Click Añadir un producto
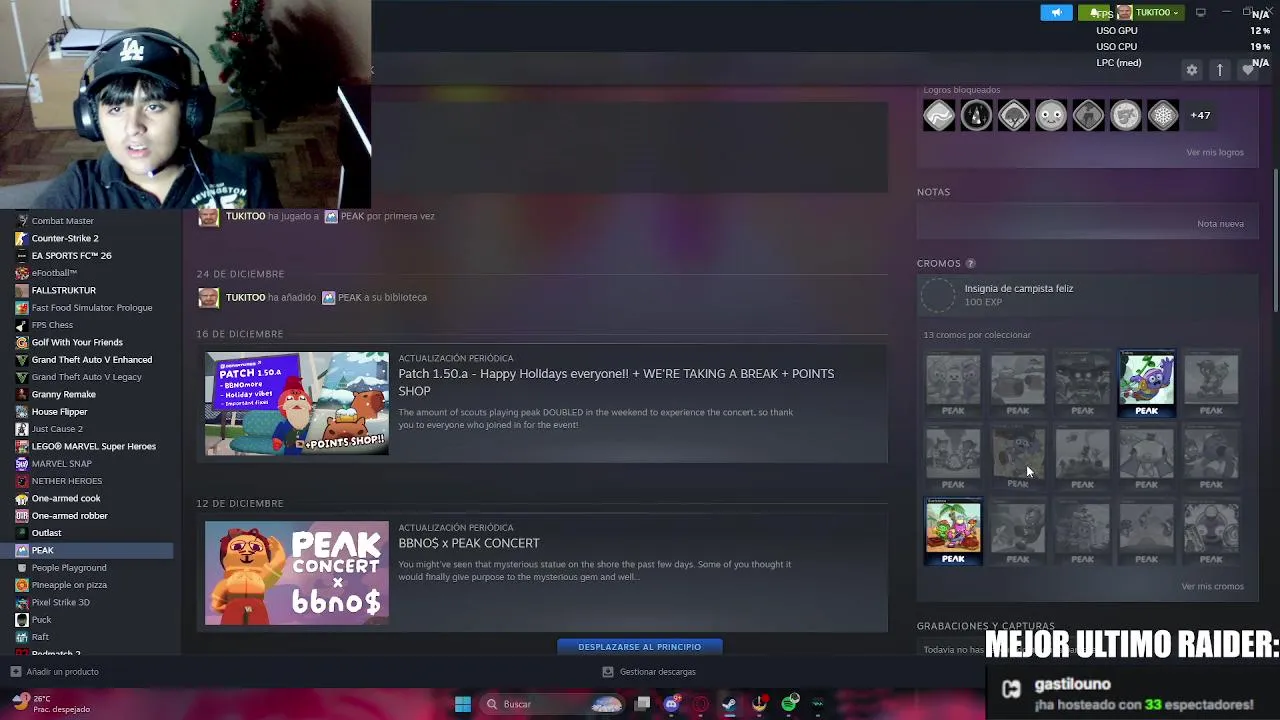1280x720 pixels. [x=54, y=672]
